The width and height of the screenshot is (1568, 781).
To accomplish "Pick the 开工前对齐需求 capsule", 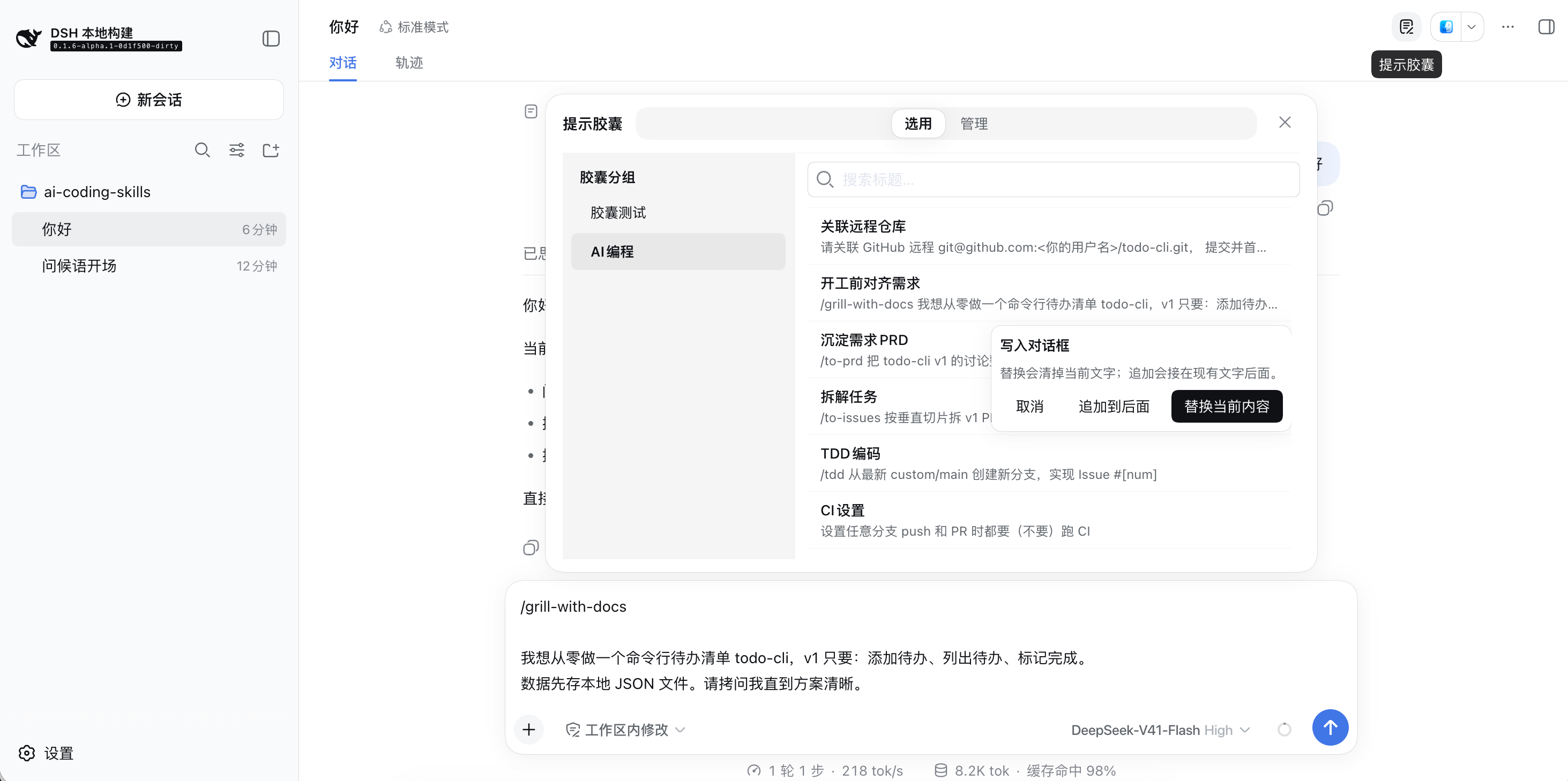I will click(1049, 292).
